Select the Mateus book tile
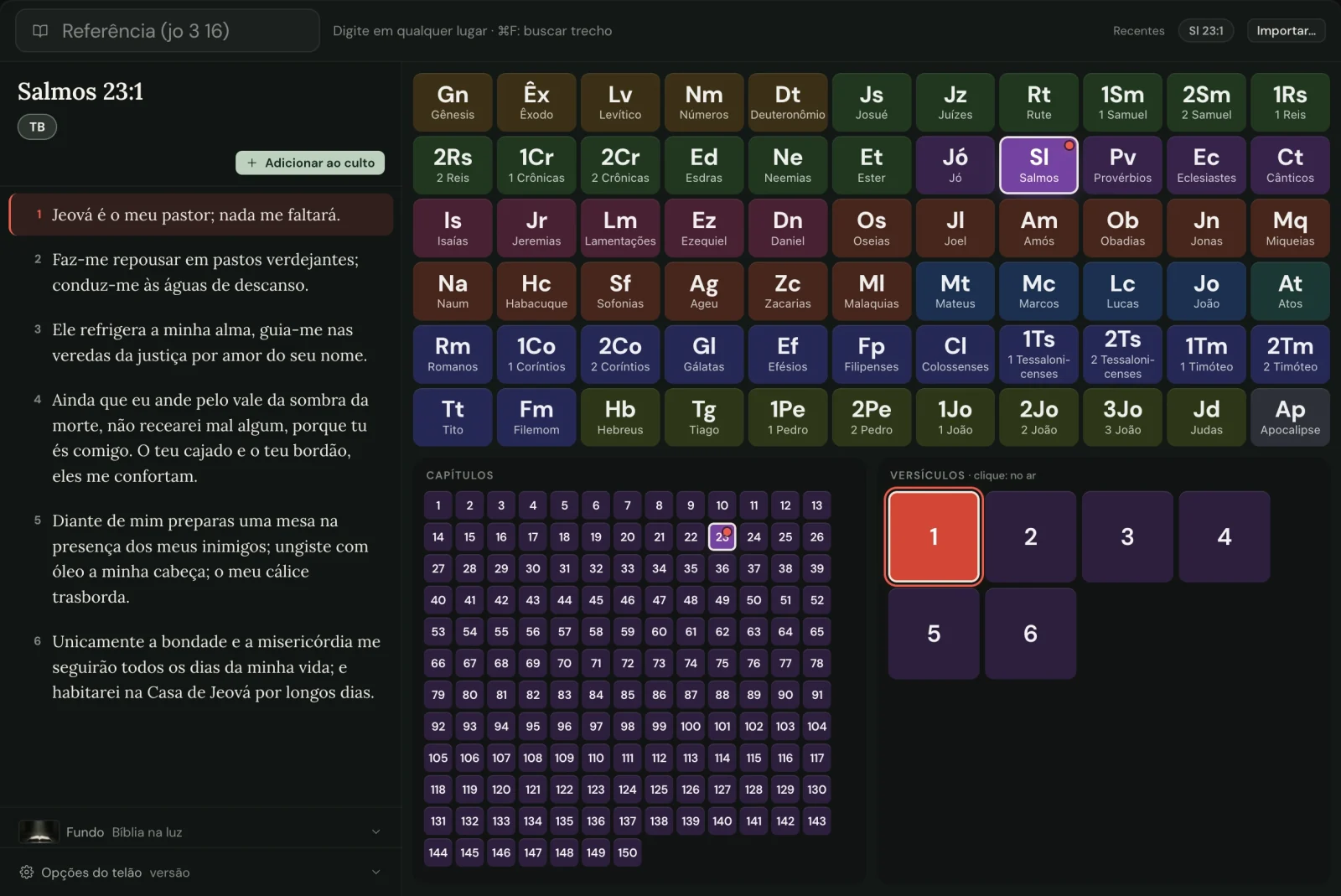 click(x=955, y=291)
